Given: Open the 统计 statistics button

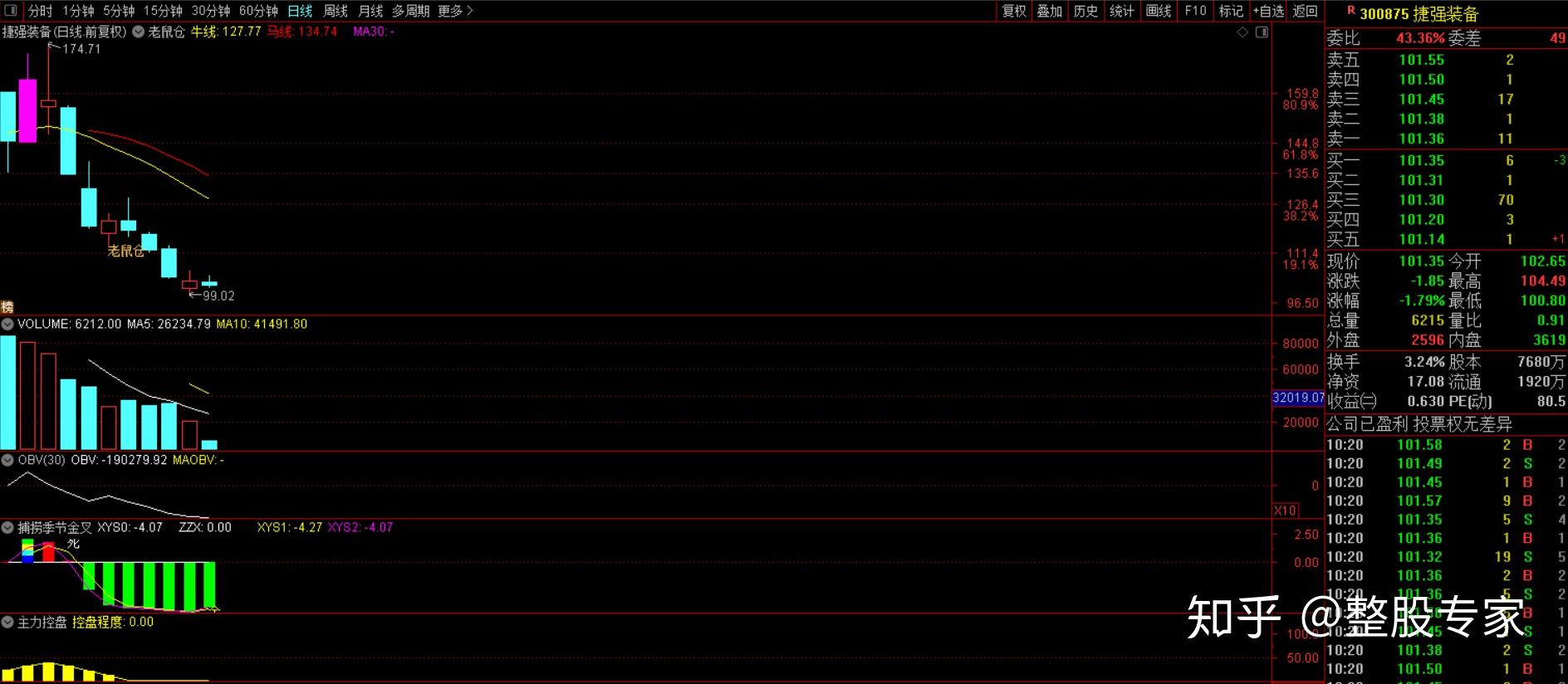Looking at the screenshot, I should (1121, 11).
